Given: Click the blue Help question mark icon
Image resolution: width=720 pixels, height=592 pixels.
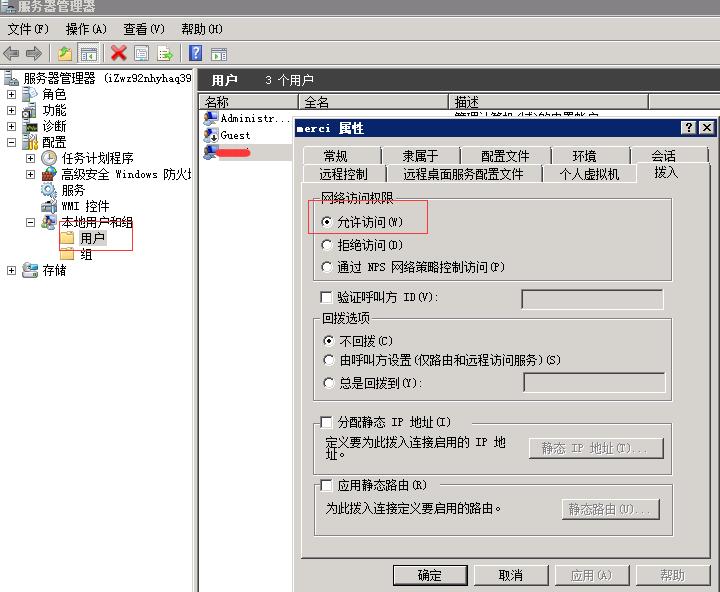Looking at the screenshot, I should [x=195, y=53].
